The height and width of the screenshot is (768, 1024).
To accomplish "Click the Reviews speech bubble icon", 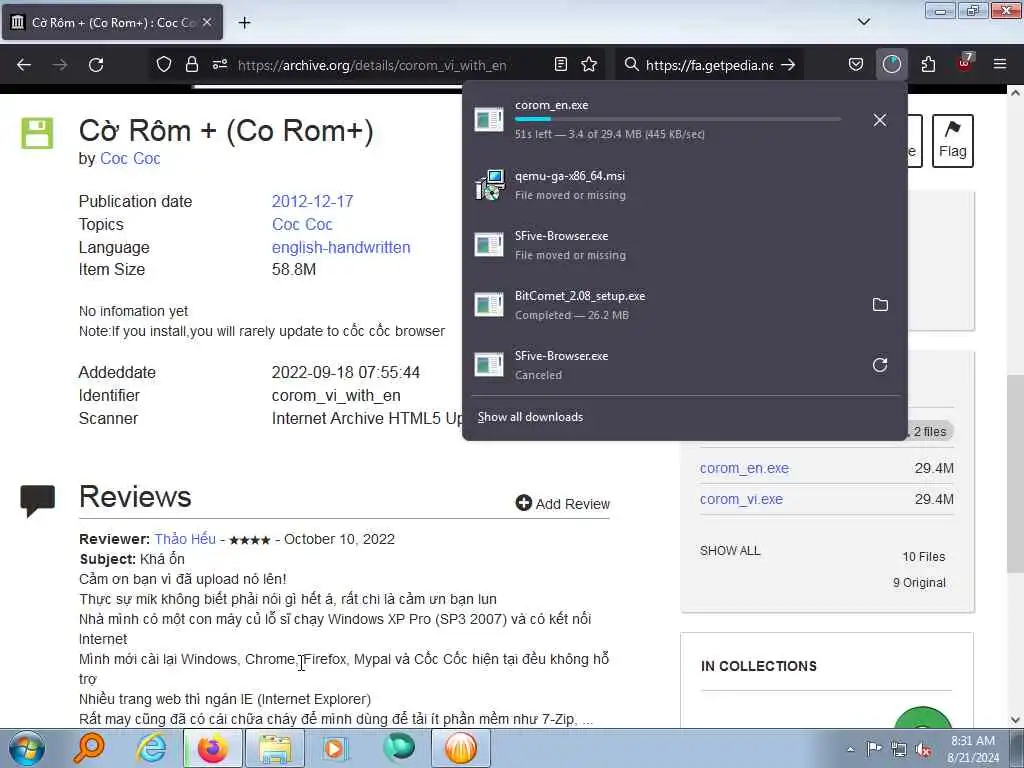I will click(37, 500).
